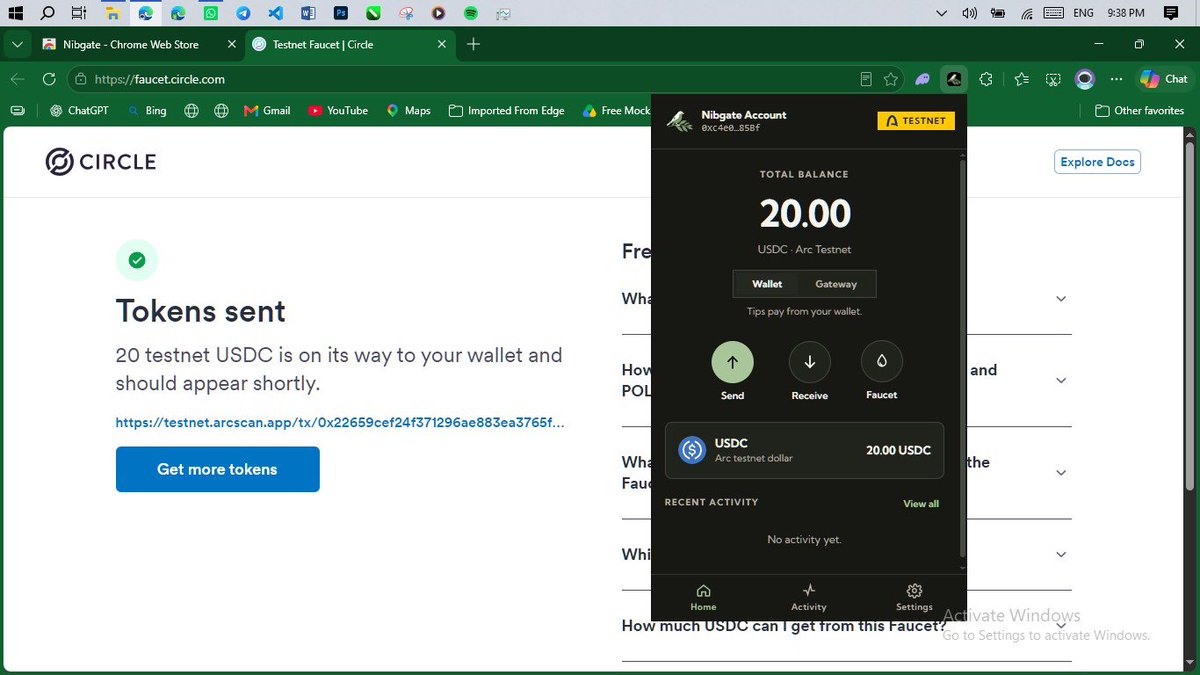The width and height of the screenshot is (1200, 675).
Task: Expand the second FAQ chevron near 'and POL'
Action: pos(1061,381)
